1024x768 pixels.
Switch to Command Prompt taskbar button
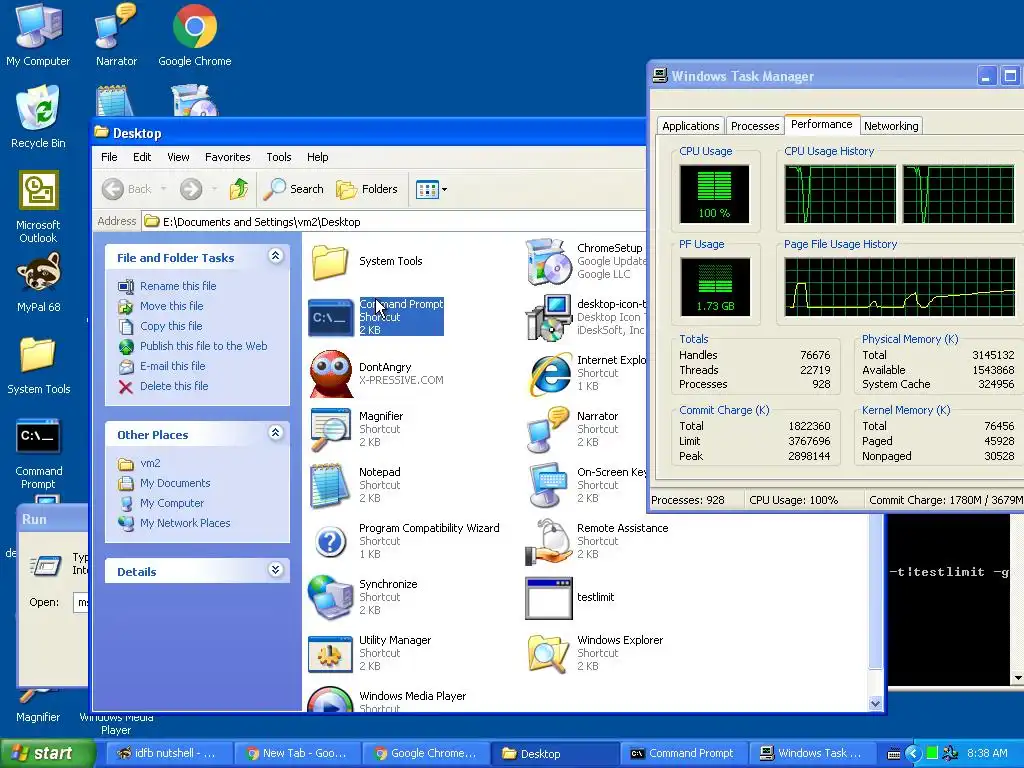pyautogui.click(x=682, y=753)
